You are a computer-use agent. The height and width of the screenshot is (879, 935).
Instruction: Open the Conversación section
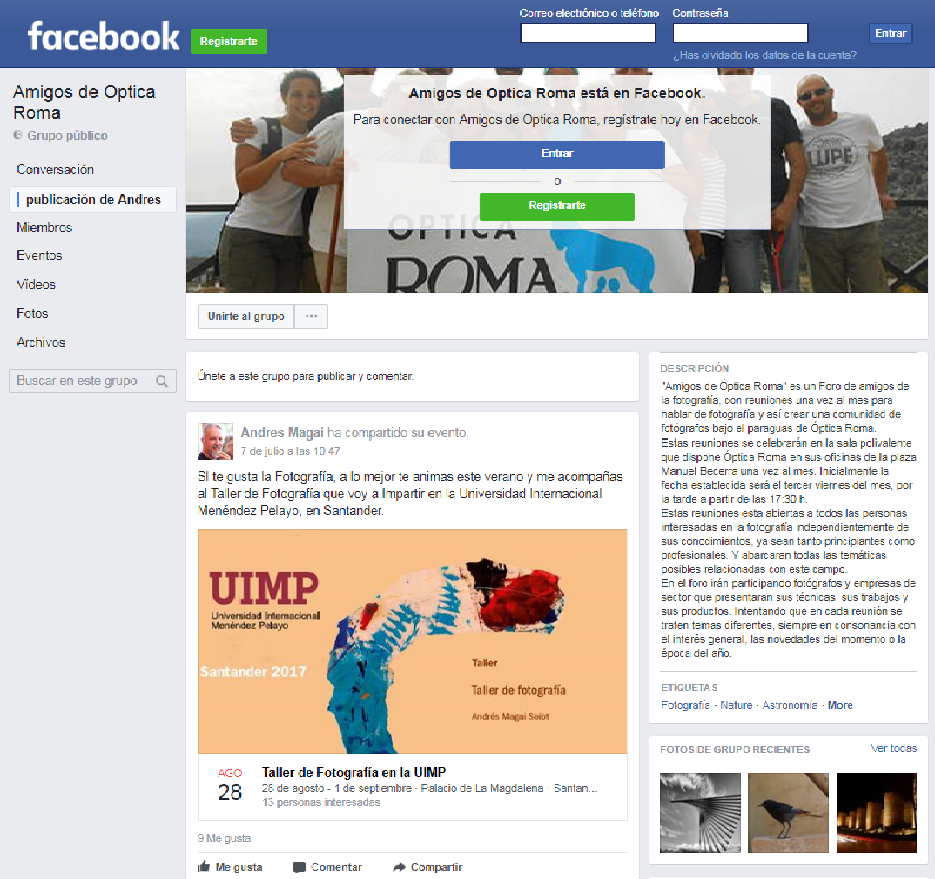[x=55, y=169]
